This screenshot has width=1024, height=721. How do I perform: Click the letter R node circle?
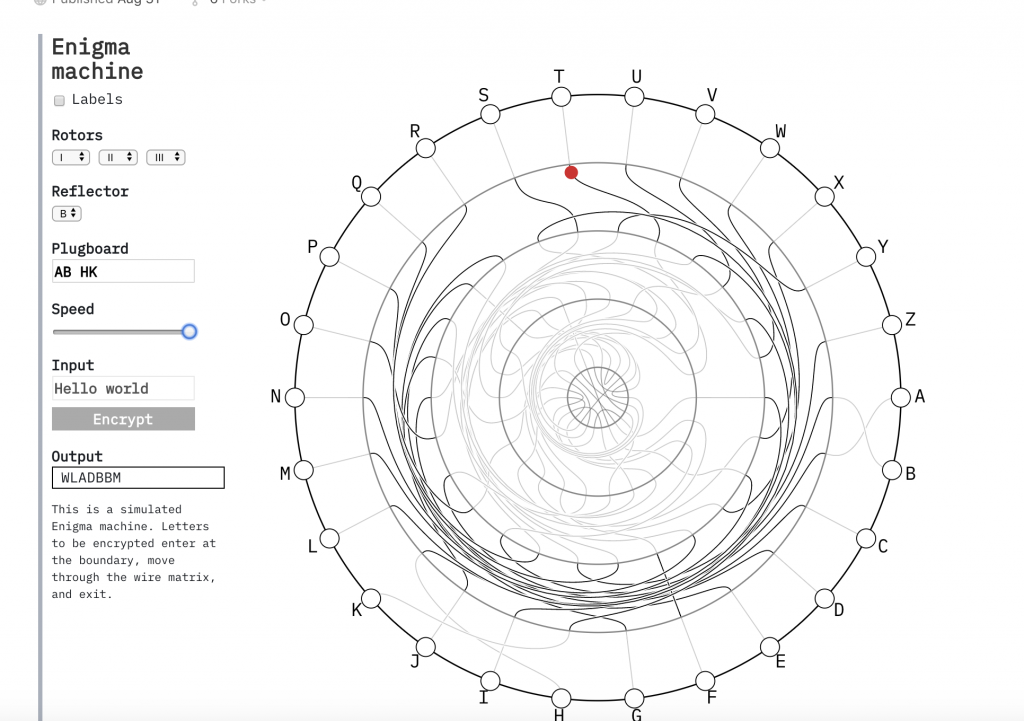(426, 148)
